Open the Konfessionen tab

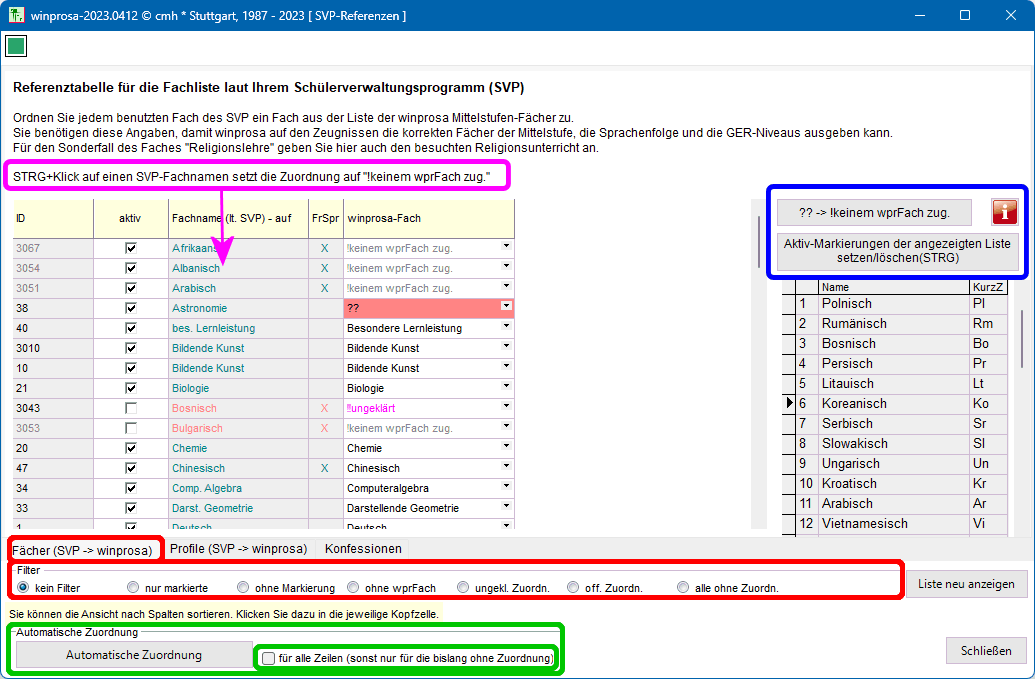363,549
